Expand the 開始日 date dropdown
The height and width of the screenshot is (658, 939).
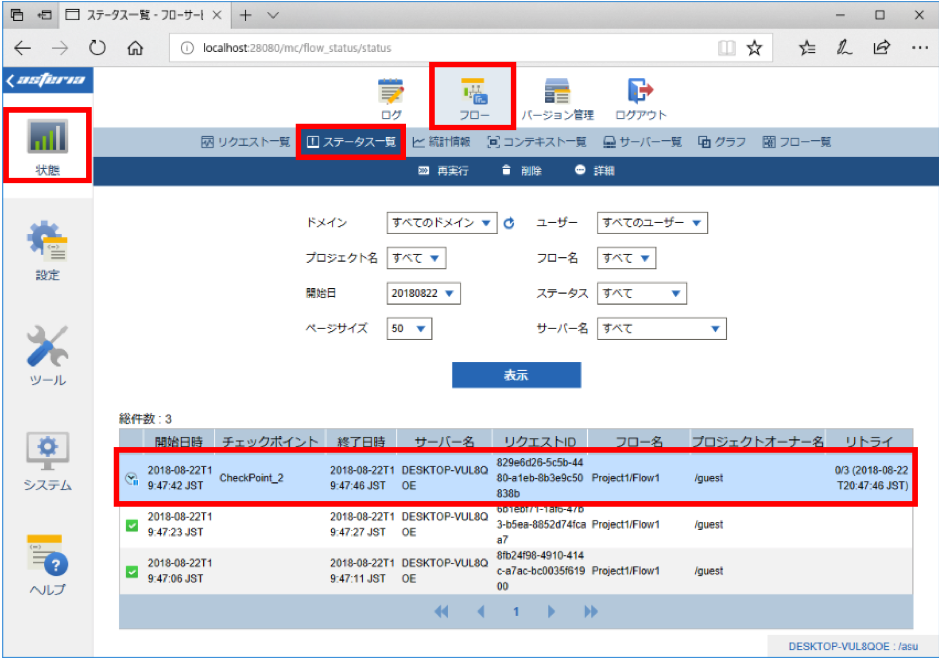click(x=423, y=293)
